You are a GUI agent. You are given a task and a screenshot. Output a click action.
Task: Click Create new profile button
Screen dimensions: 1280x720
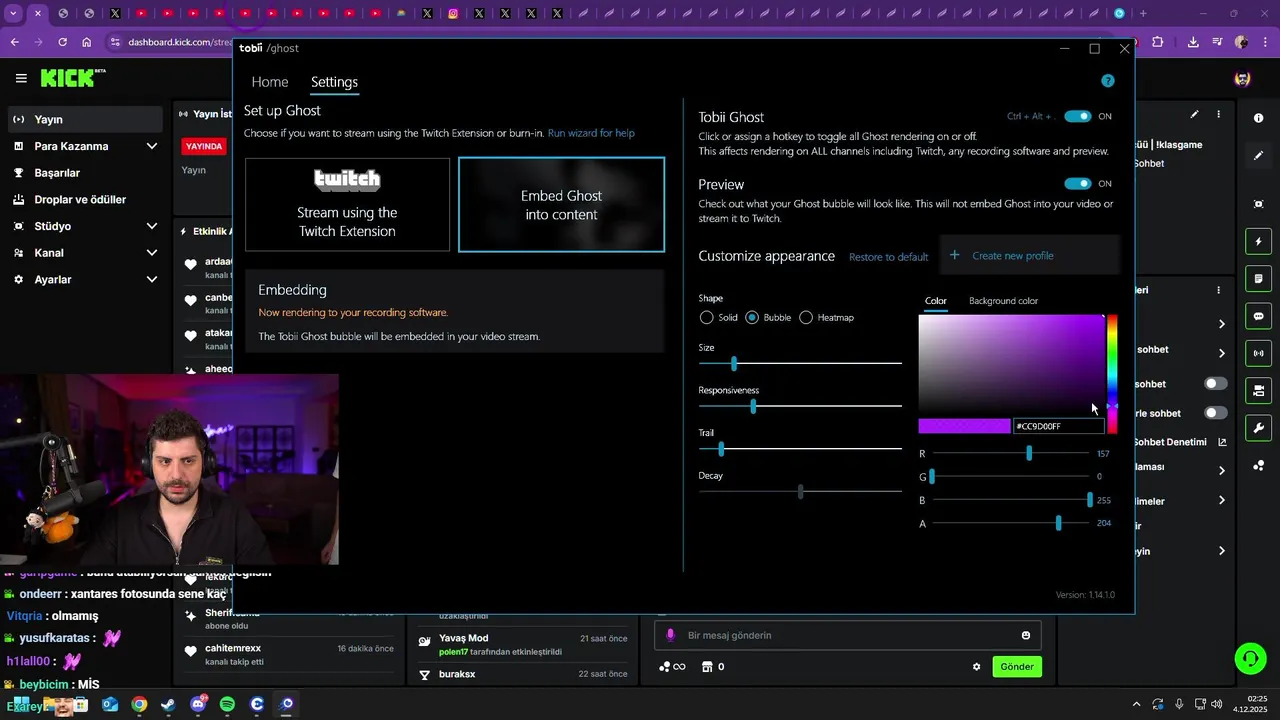coord(1030,255)
